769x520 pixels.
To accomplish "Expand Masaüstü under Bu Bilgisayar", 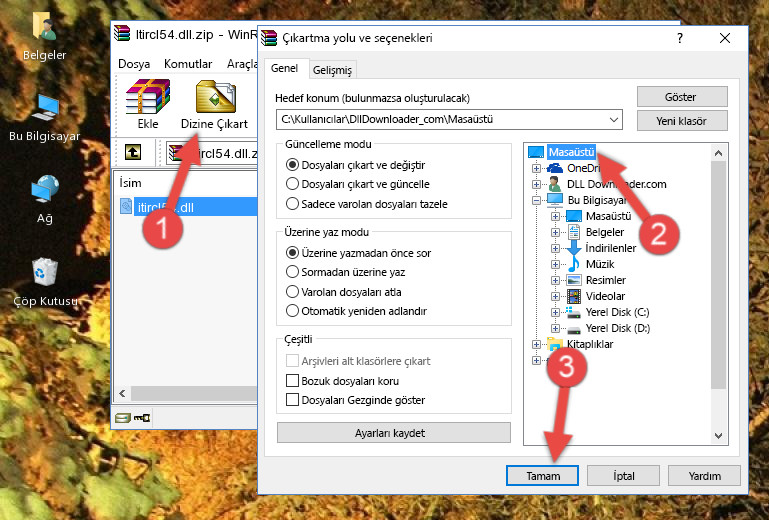I will coord(555,216).
